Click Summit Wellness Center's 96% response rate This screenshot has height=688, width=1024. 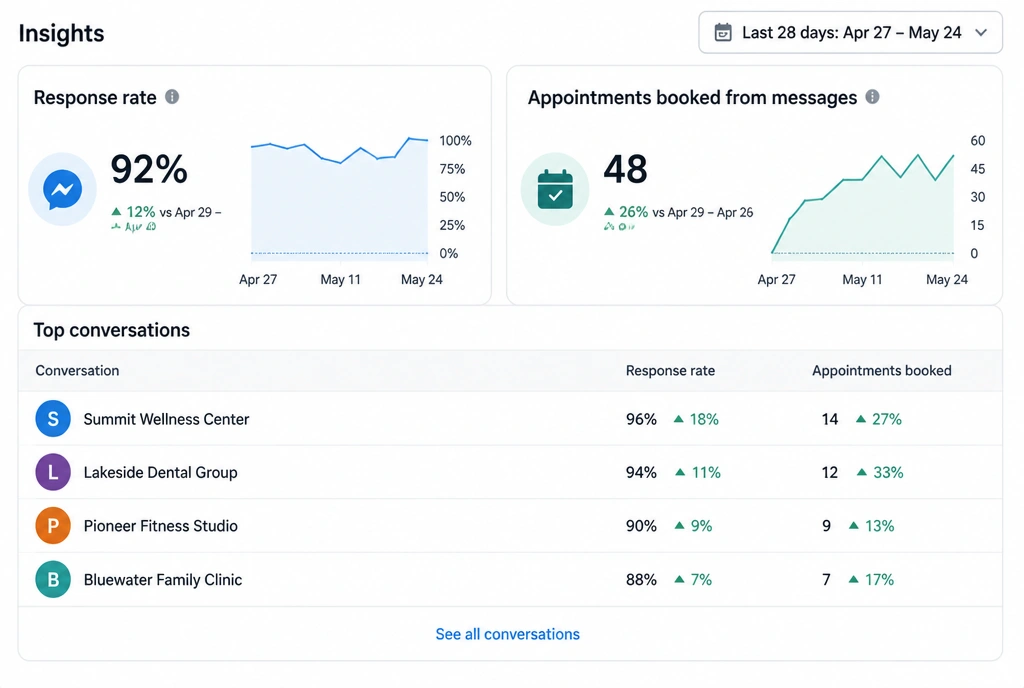pyautogui.click(x=641, y=419)
